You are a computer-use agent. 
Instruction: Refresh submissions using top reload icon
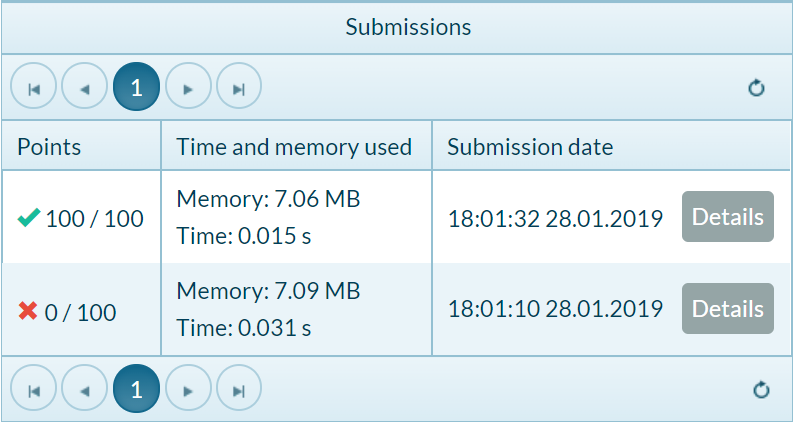click(x=756, y=88)
